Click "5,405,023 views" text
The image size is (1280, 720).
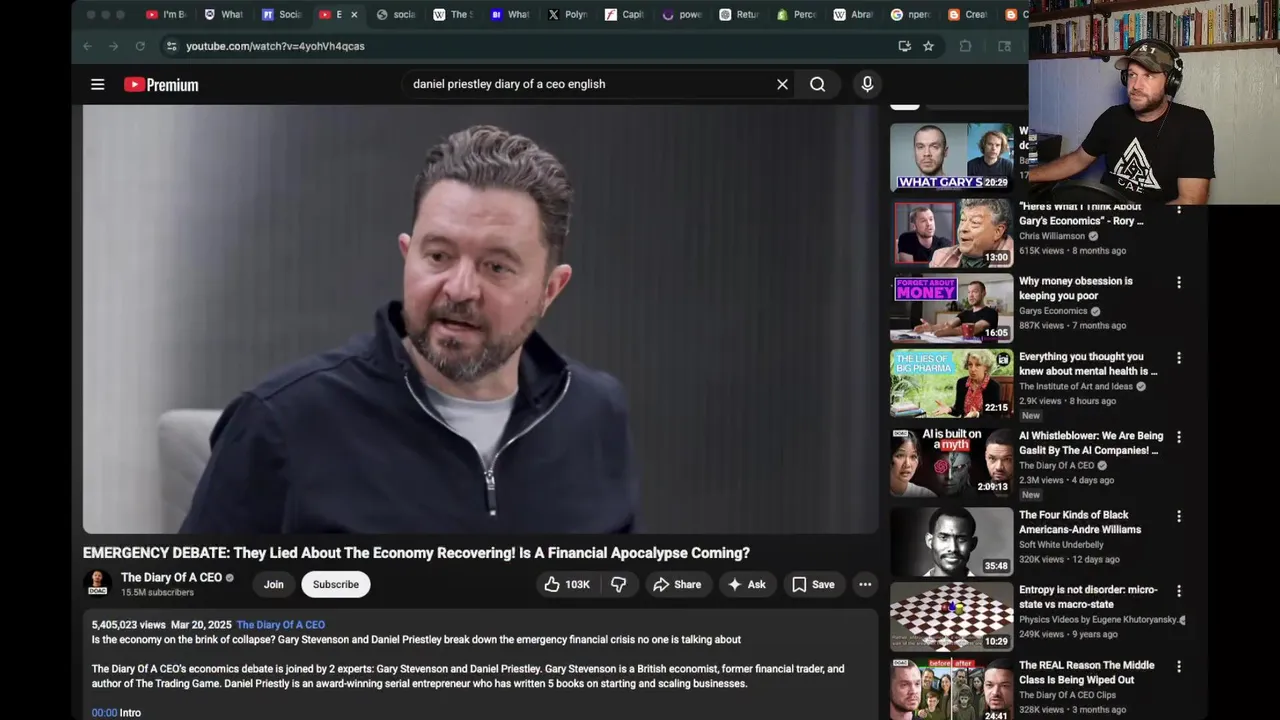pyautogui.click(x=129, y=625)
